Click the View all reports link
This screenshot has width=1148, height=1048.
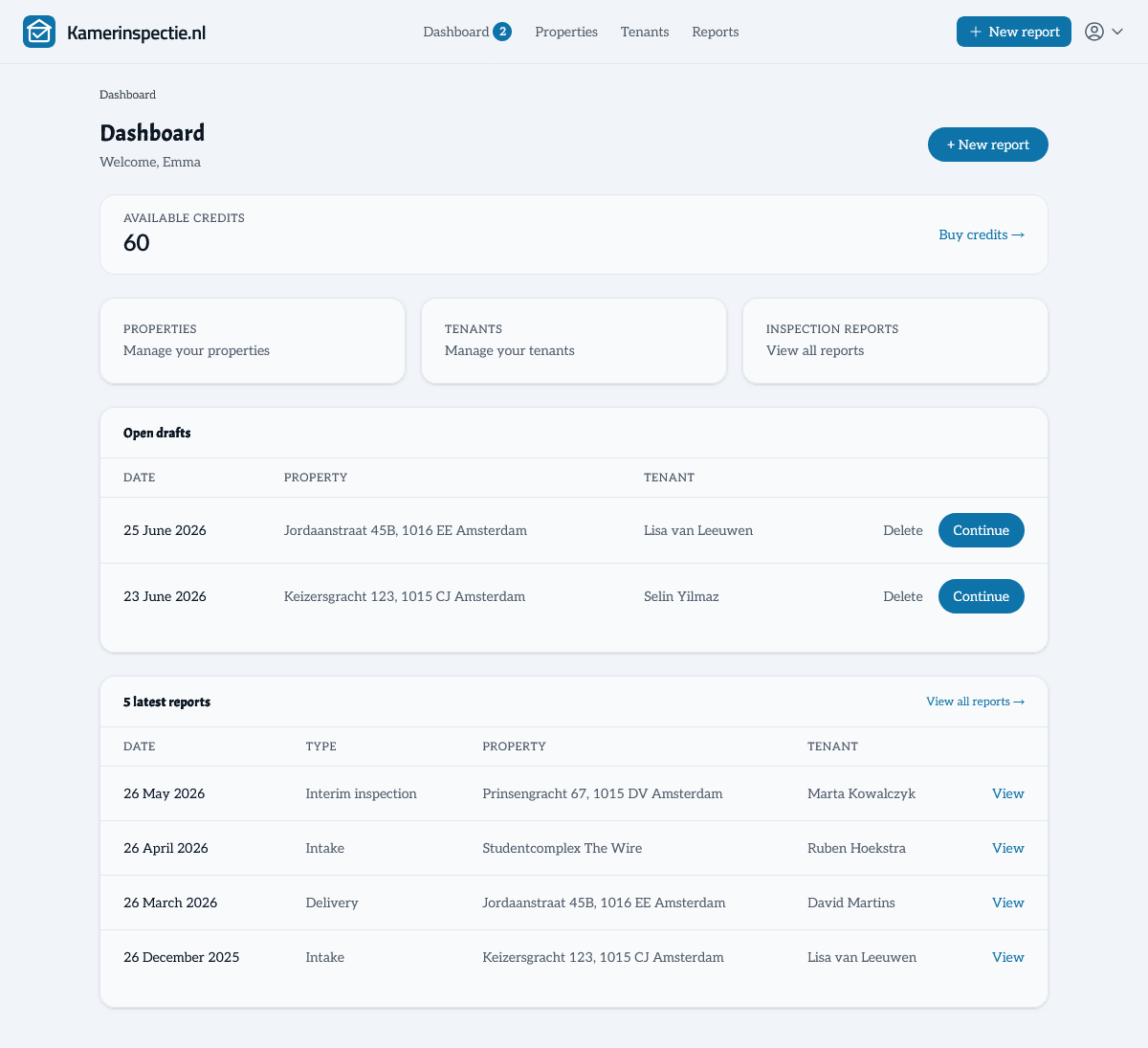click(976, 702)
